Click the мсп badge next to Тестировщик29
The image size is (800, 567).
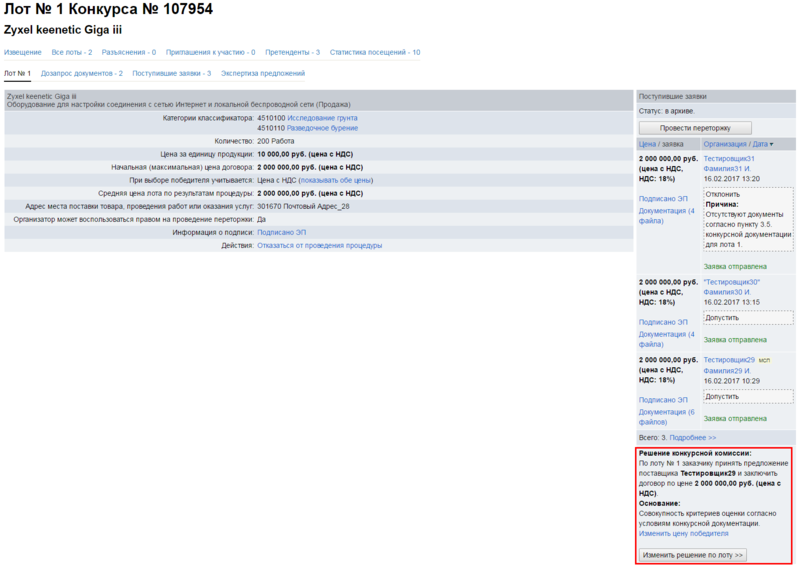tap(764, 360)
